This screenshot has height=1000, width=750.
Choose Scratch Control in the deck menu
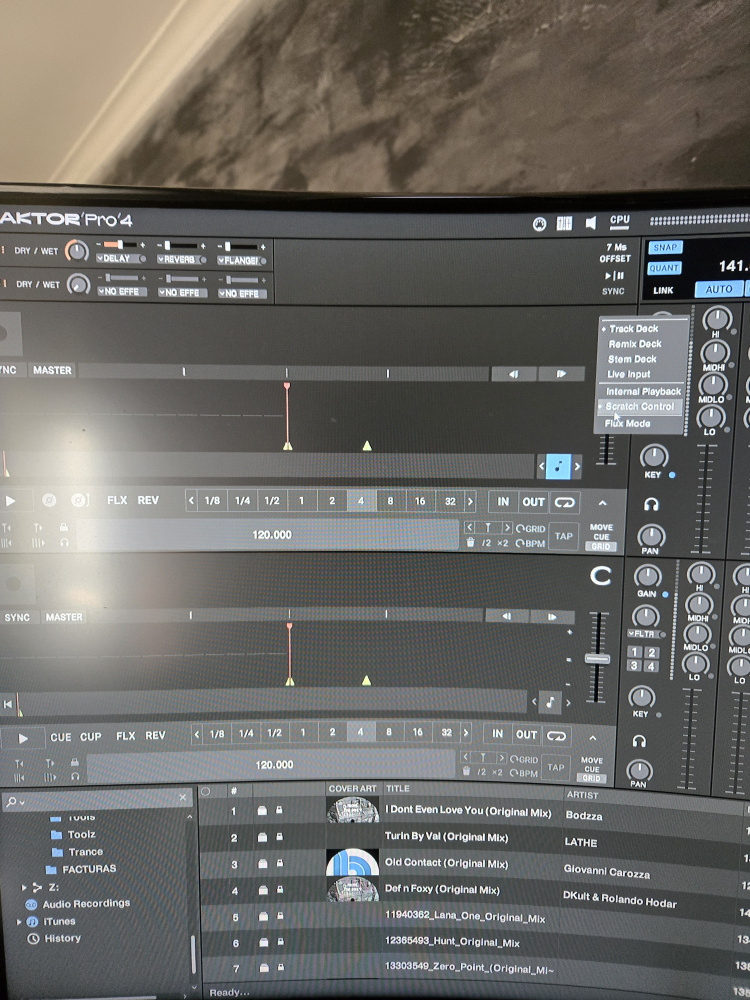click(640, 406)
